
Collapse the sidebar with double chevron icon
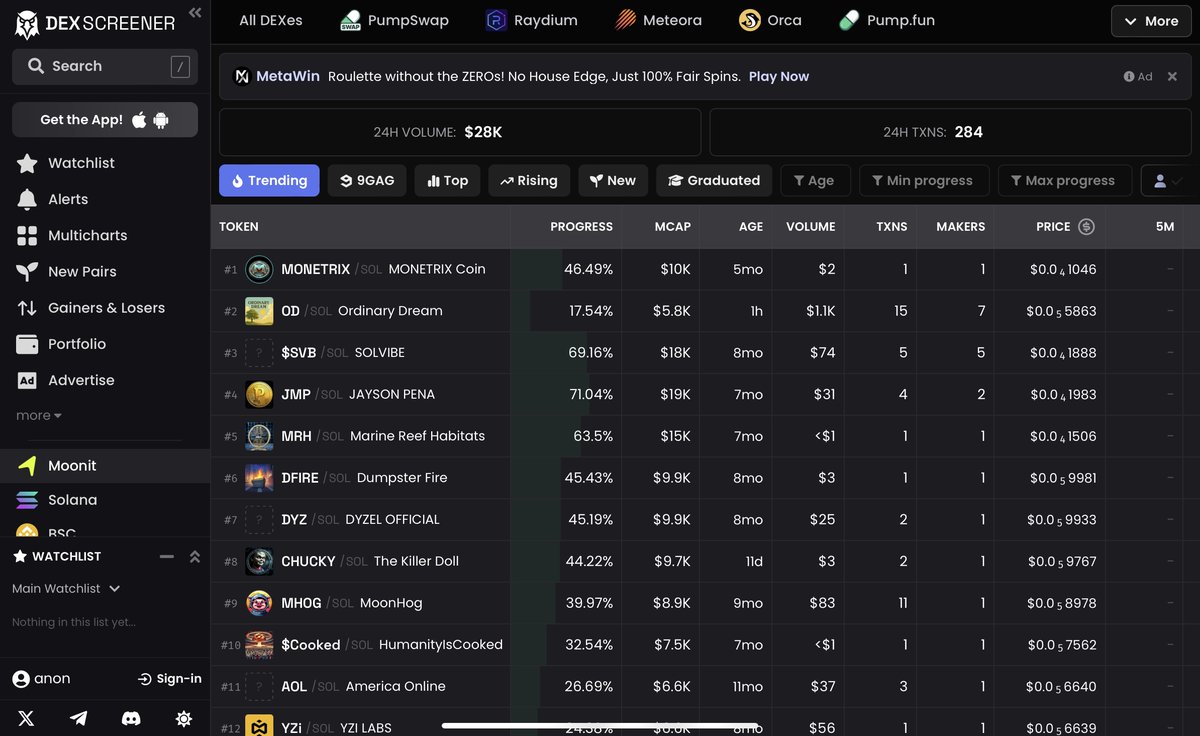tap(195, 13)
